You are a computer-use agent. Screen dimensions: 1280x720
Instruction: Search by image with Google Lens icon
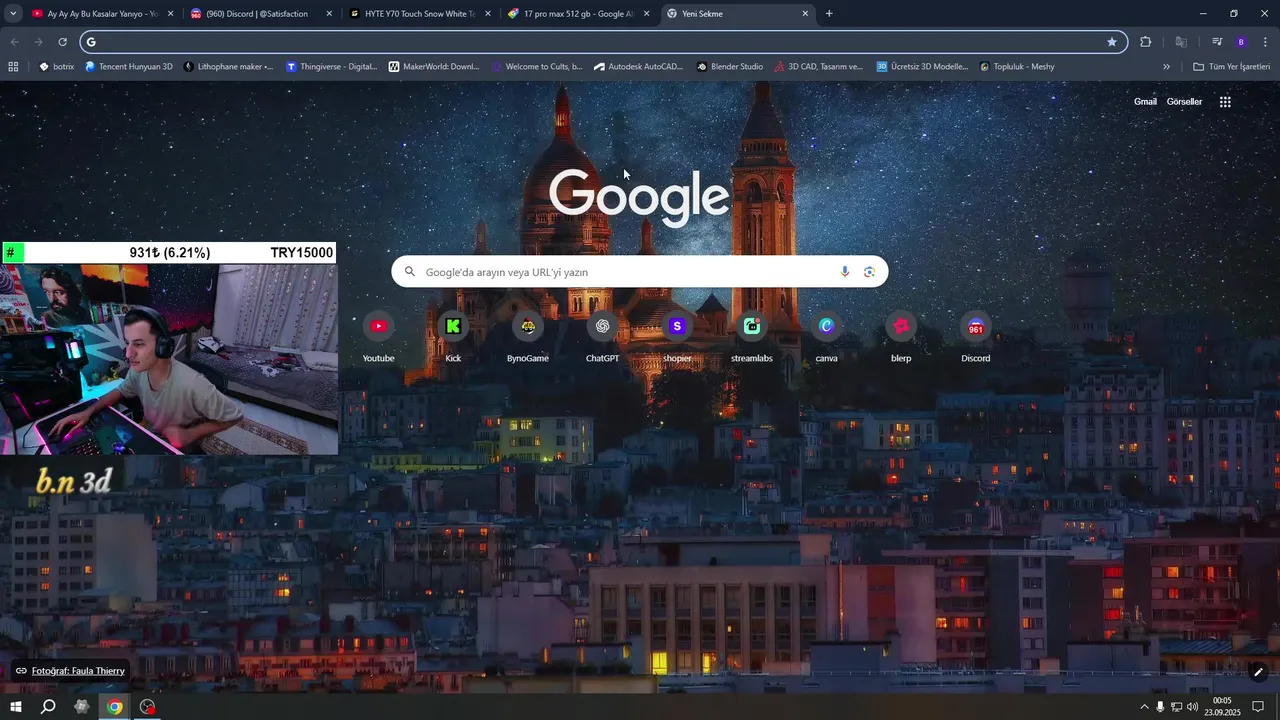coord(869,272)
